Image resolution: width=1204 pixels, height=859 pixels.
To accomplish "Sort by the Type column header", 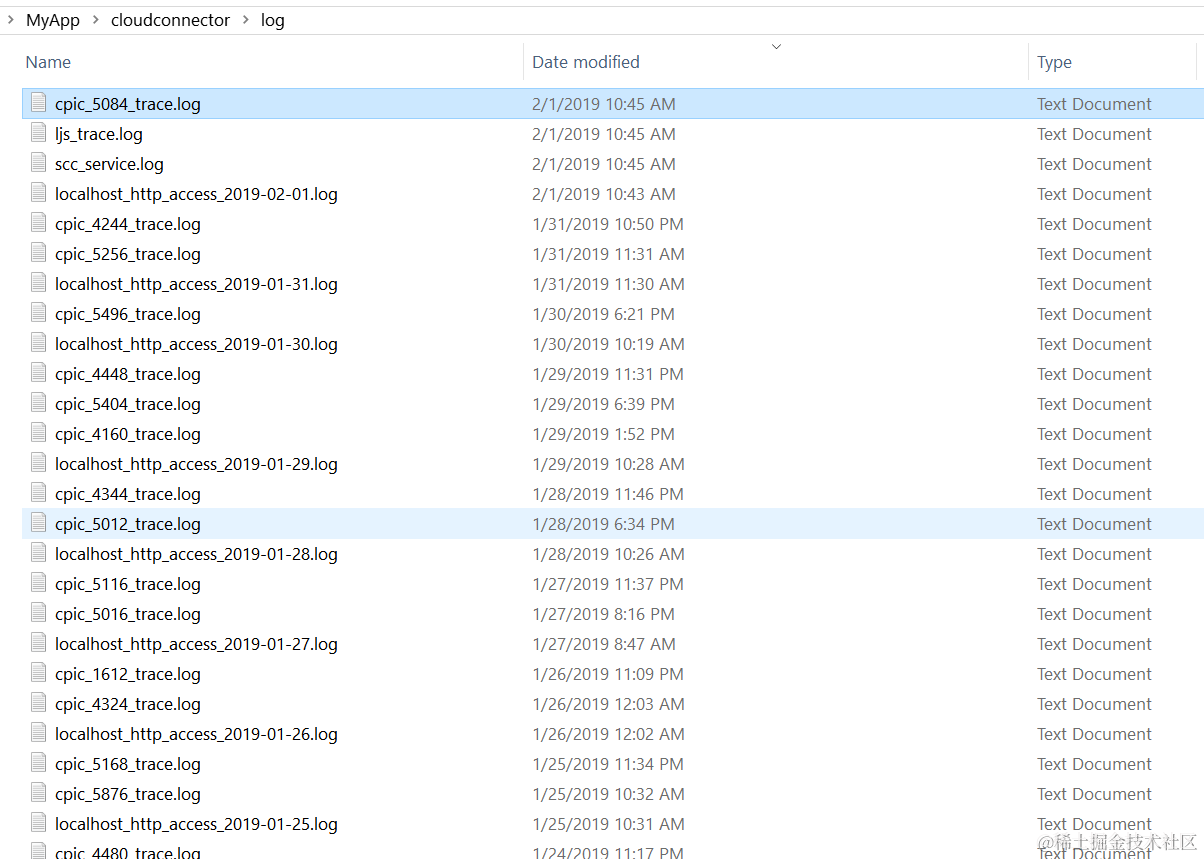I will 1054,62.
